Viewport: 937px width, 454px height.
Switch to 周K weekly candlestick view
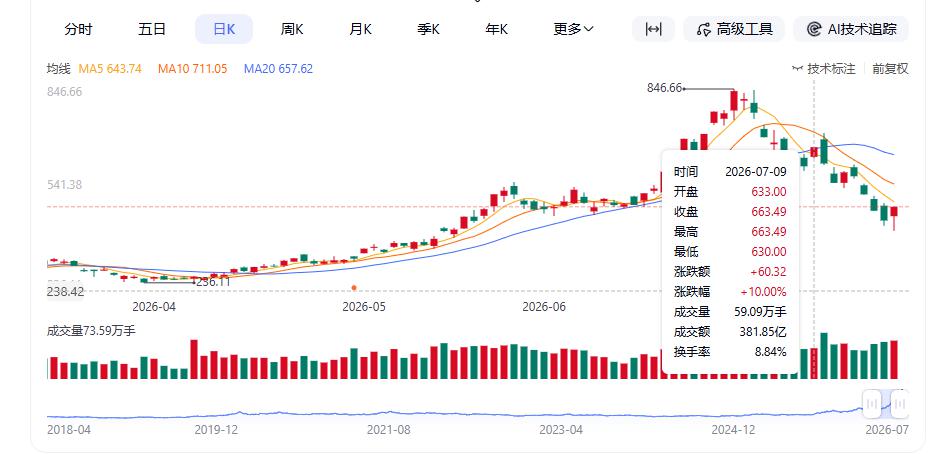292,29
